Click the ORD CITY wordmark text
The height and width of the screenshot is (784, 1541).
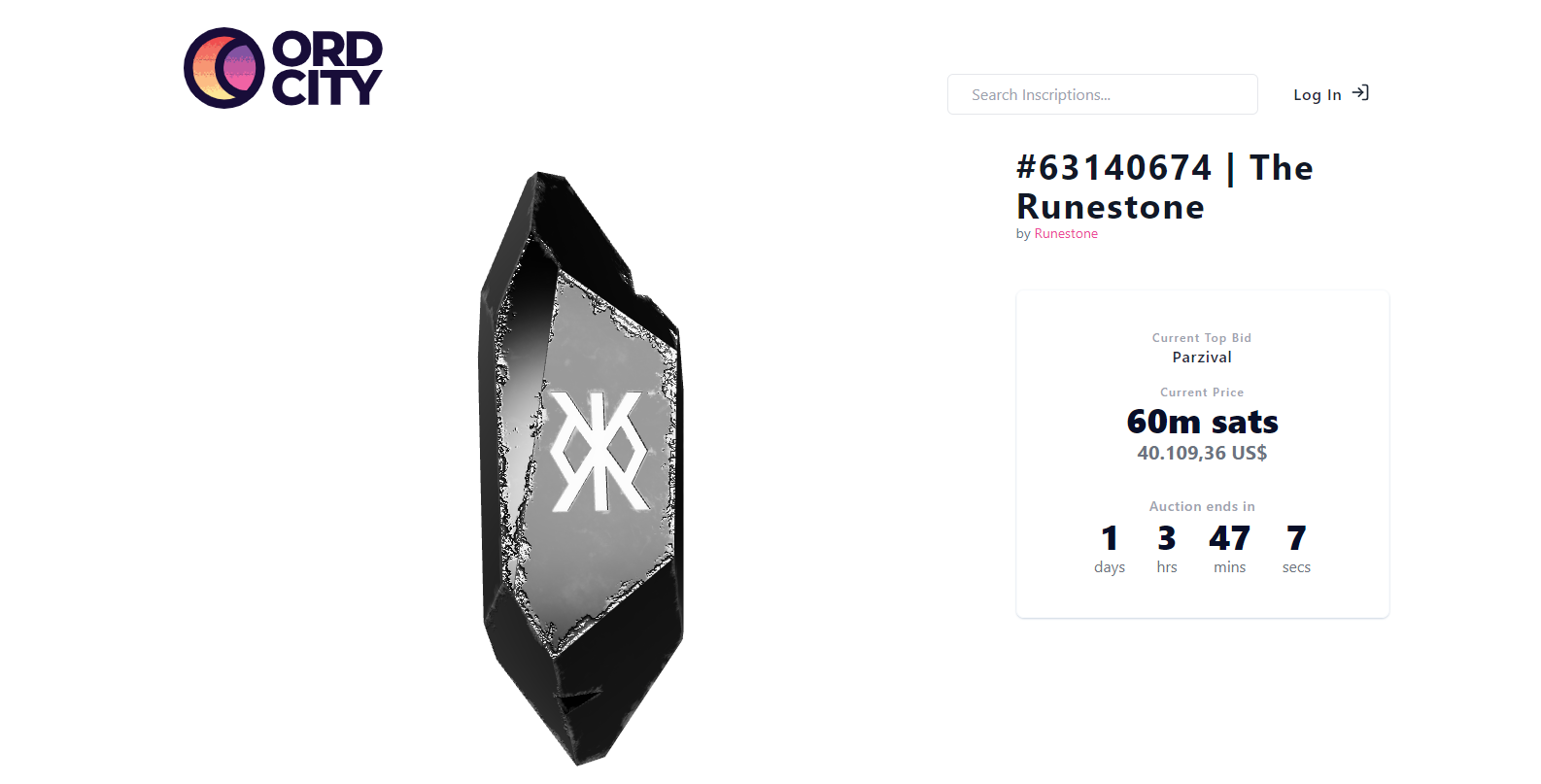point(326,68)
